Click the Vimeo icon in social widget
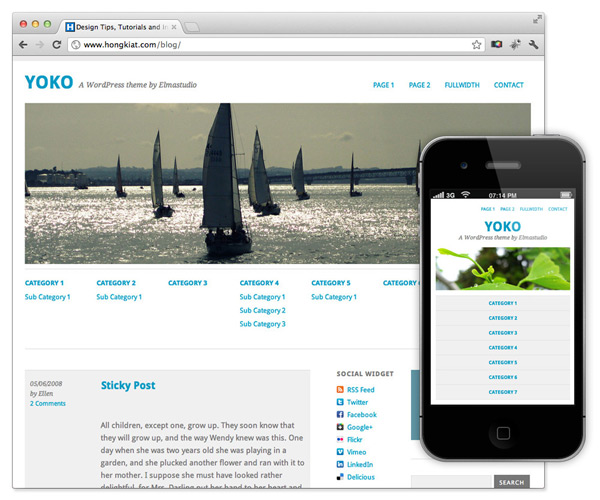Screen dimensions: 600x500 [340, 452]
